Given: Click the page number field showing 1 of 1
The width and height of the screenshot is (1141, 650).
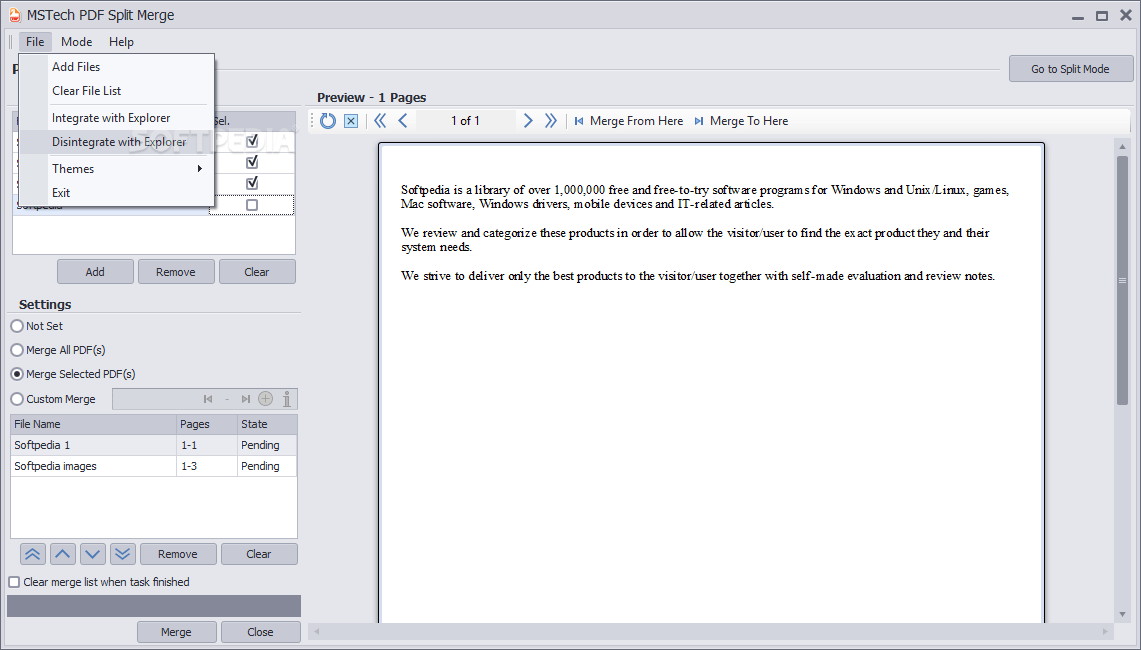Looking at the screenshot, I should (466, 121).
